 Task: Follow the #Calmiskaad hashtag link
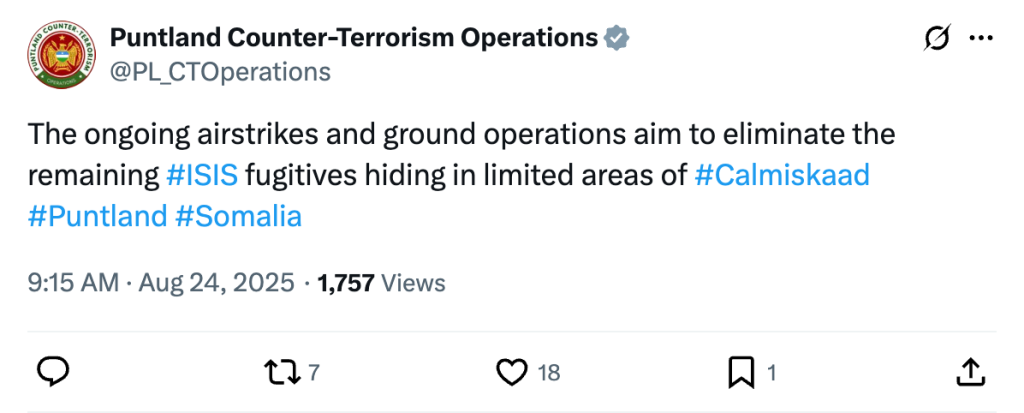(781, 175)
